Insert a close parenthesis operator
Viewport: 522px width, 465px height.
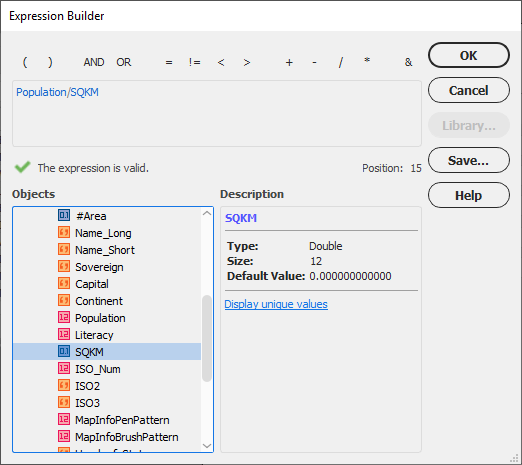tap(50, 62)
